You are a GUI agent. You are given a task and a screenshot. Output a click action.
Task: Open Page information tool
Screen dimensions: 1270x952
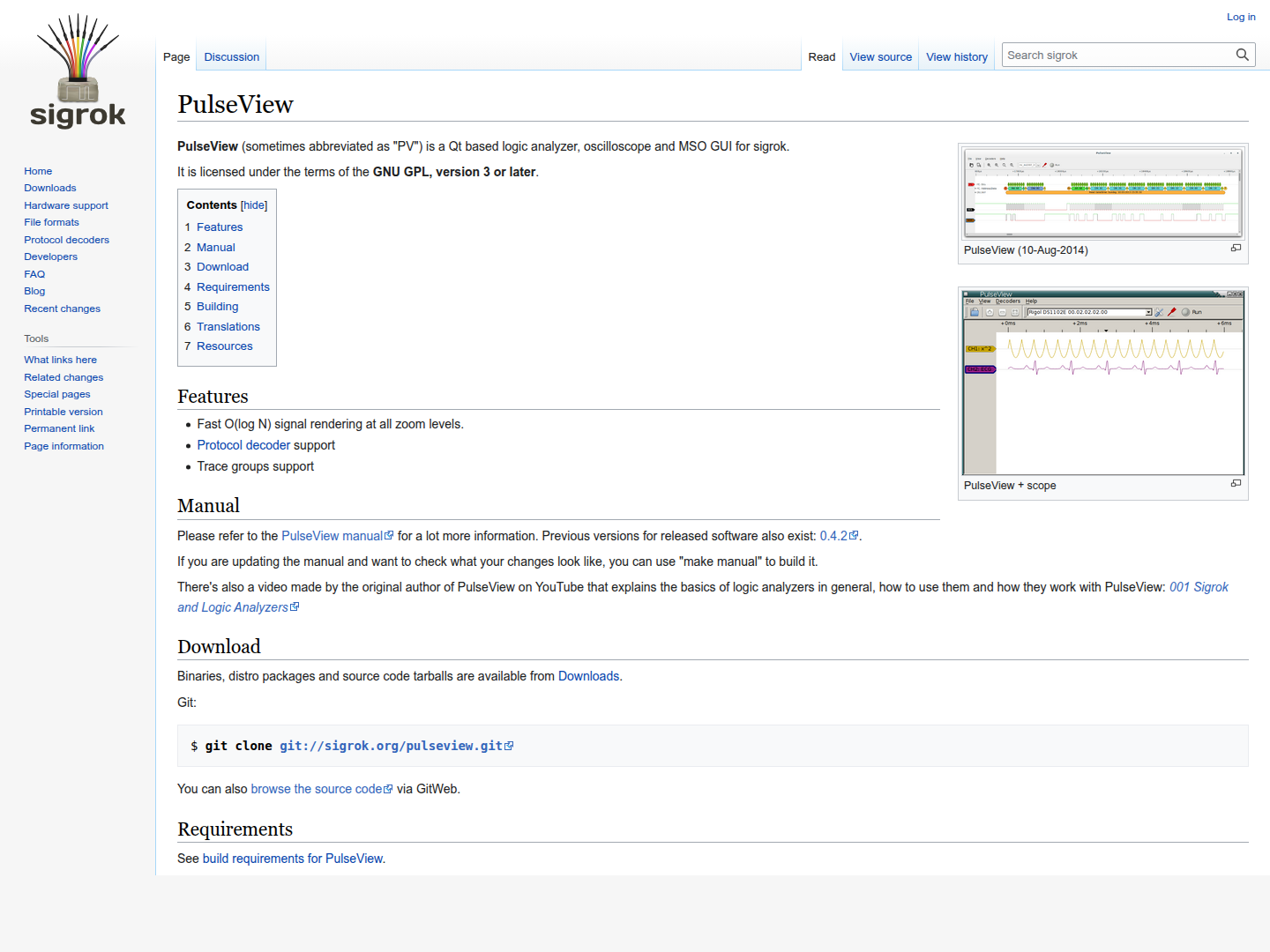click(63, 446)
